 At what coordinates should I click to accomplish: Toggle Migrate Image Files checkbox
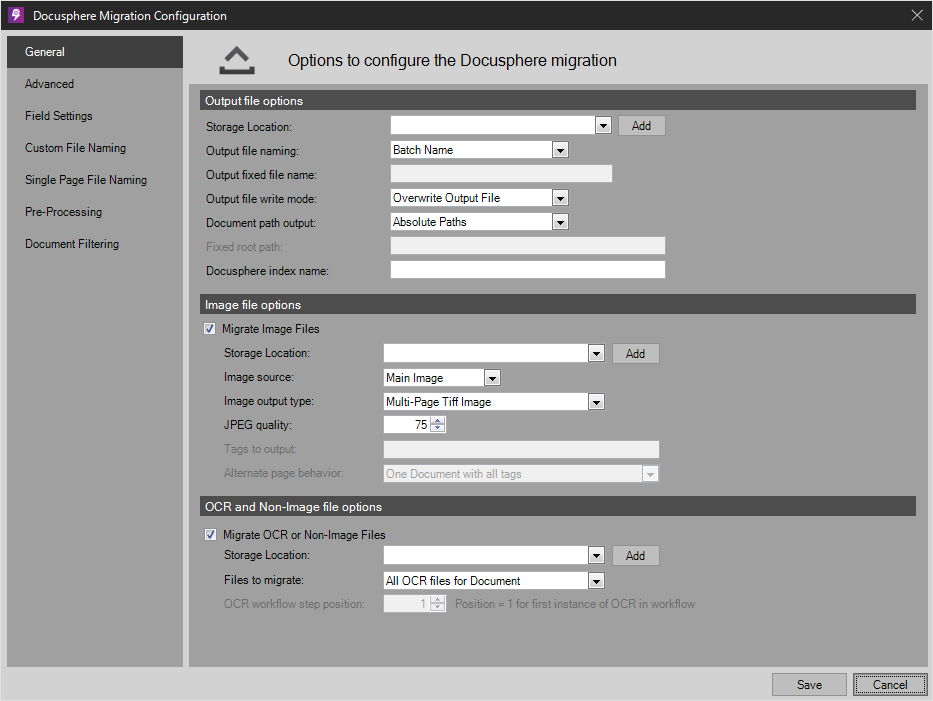click(209, 328)
